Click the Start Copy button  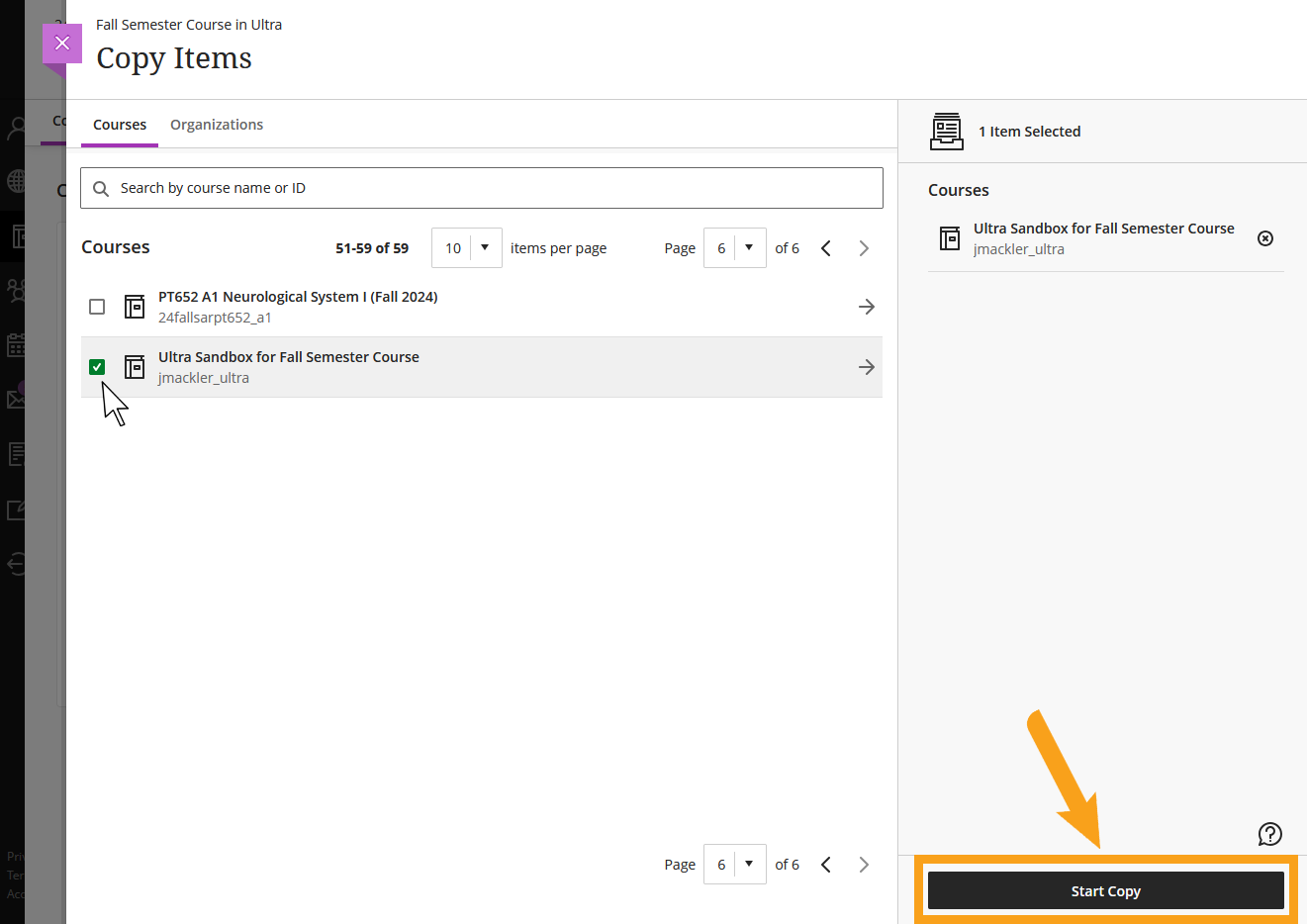(x=1105, y=890)
